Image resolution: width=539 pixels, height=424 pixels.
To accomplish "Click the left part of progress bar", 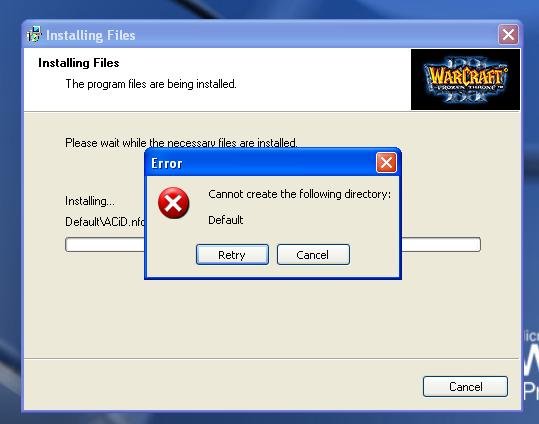I will [105, 244].
